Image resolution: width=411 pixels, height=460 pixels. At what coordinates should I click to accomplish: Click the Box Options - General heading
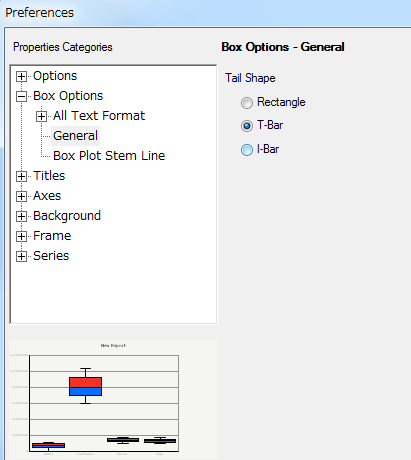(x=283, y=47)
